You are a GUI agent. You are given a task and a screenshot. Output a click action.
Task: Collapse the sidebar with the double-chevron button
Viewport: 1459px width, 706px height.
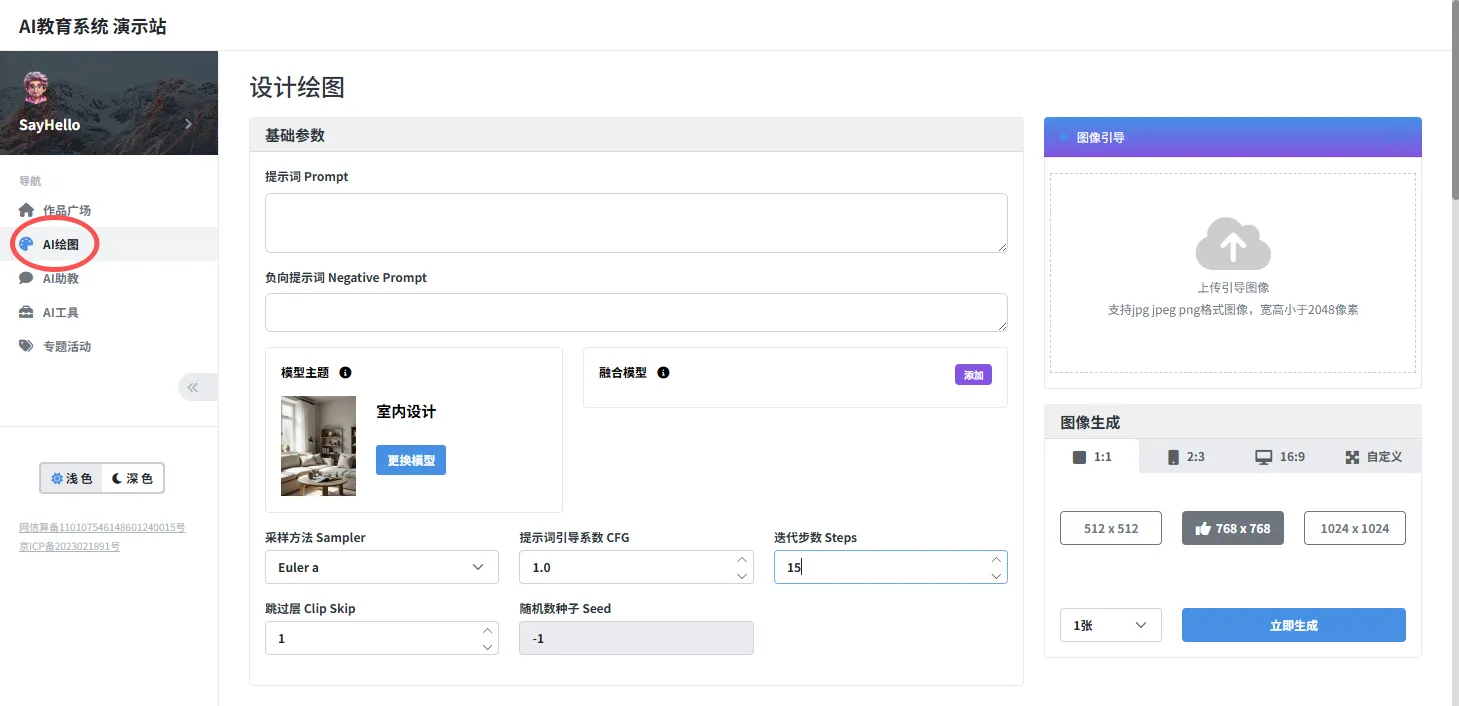tap(193, 387)
